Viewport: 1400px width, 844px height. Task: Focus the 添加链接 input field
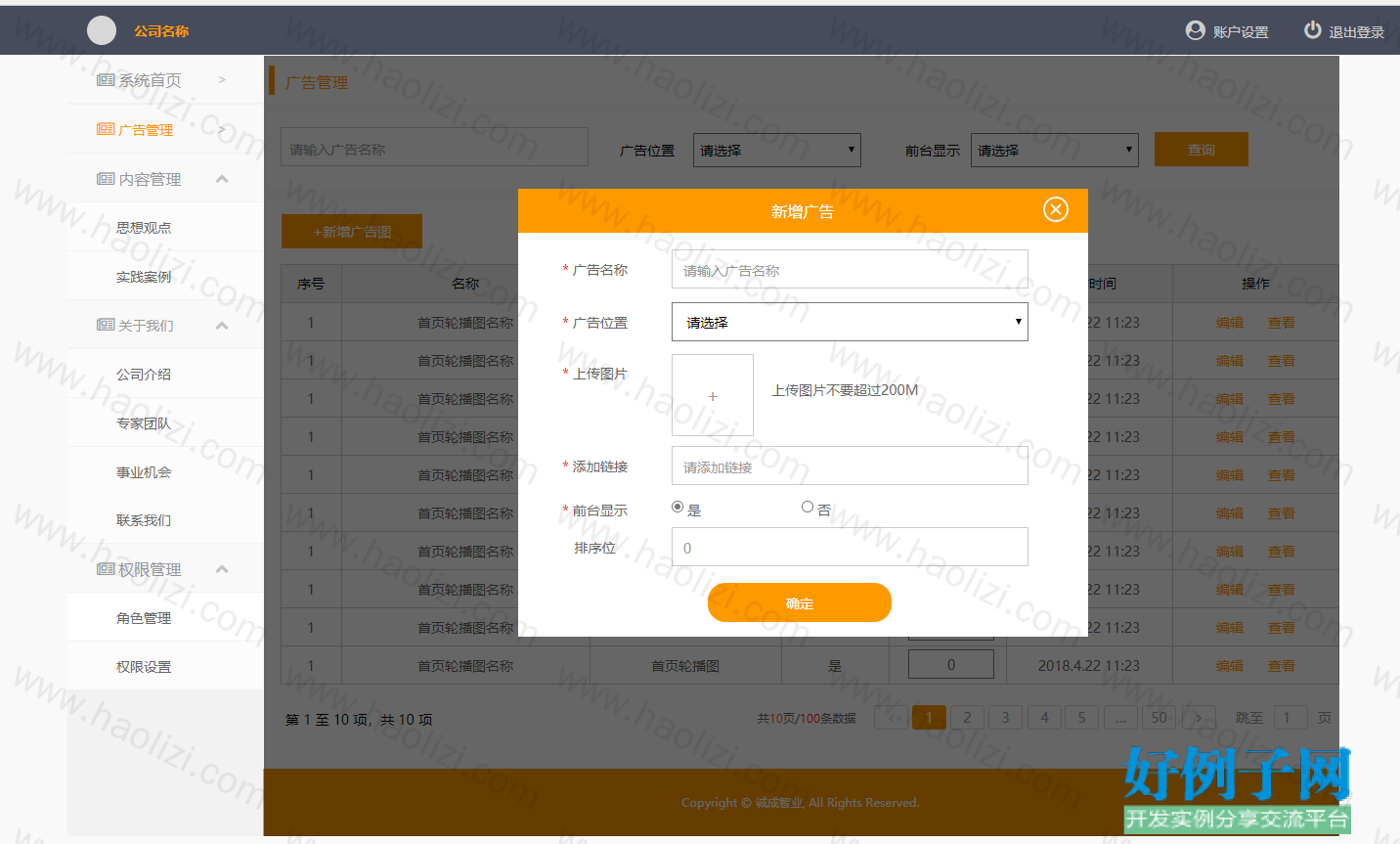click(850, 466)
